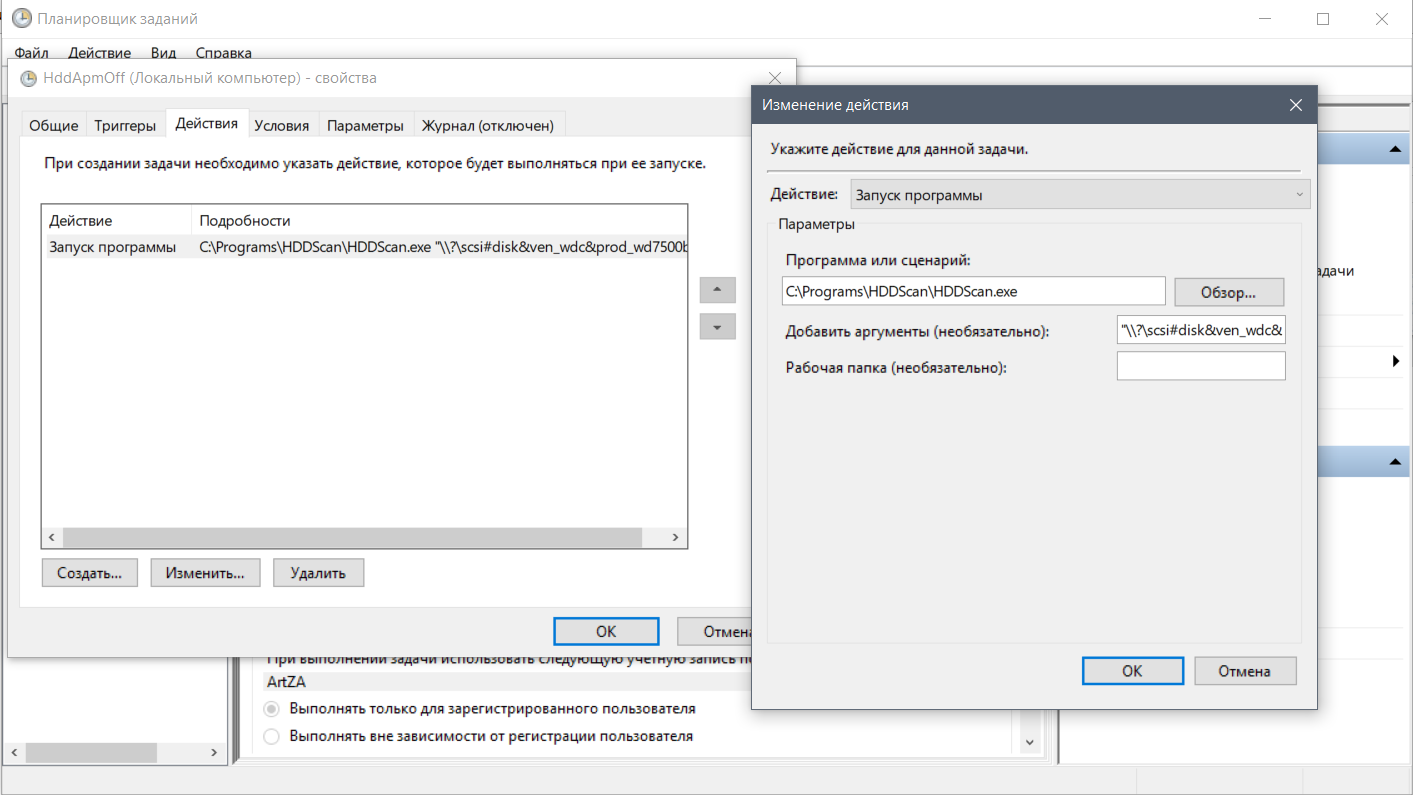Select Выполнять вне зависимости от регистрации пользователя option

(x=272, y=736)
